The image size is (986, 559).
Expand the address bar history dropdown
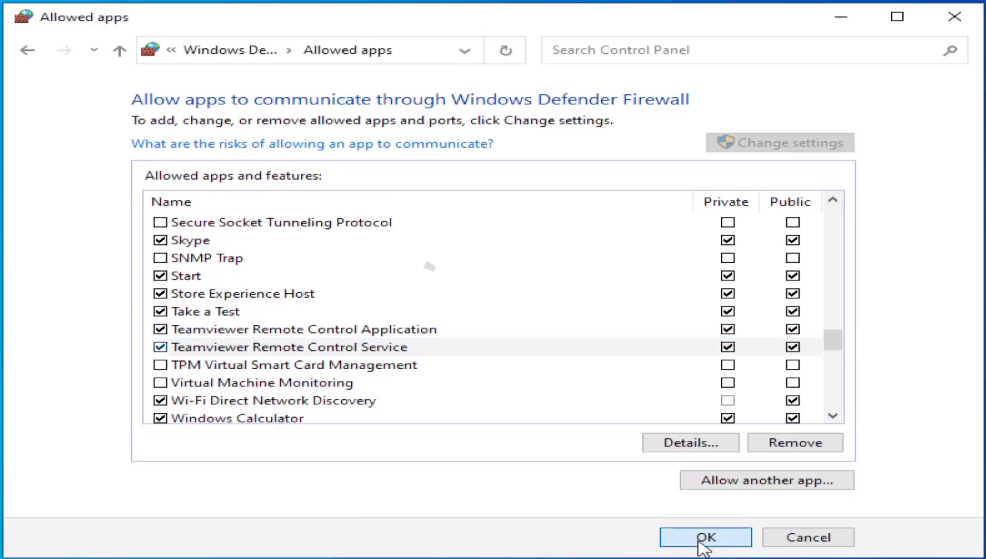point(464,51)
